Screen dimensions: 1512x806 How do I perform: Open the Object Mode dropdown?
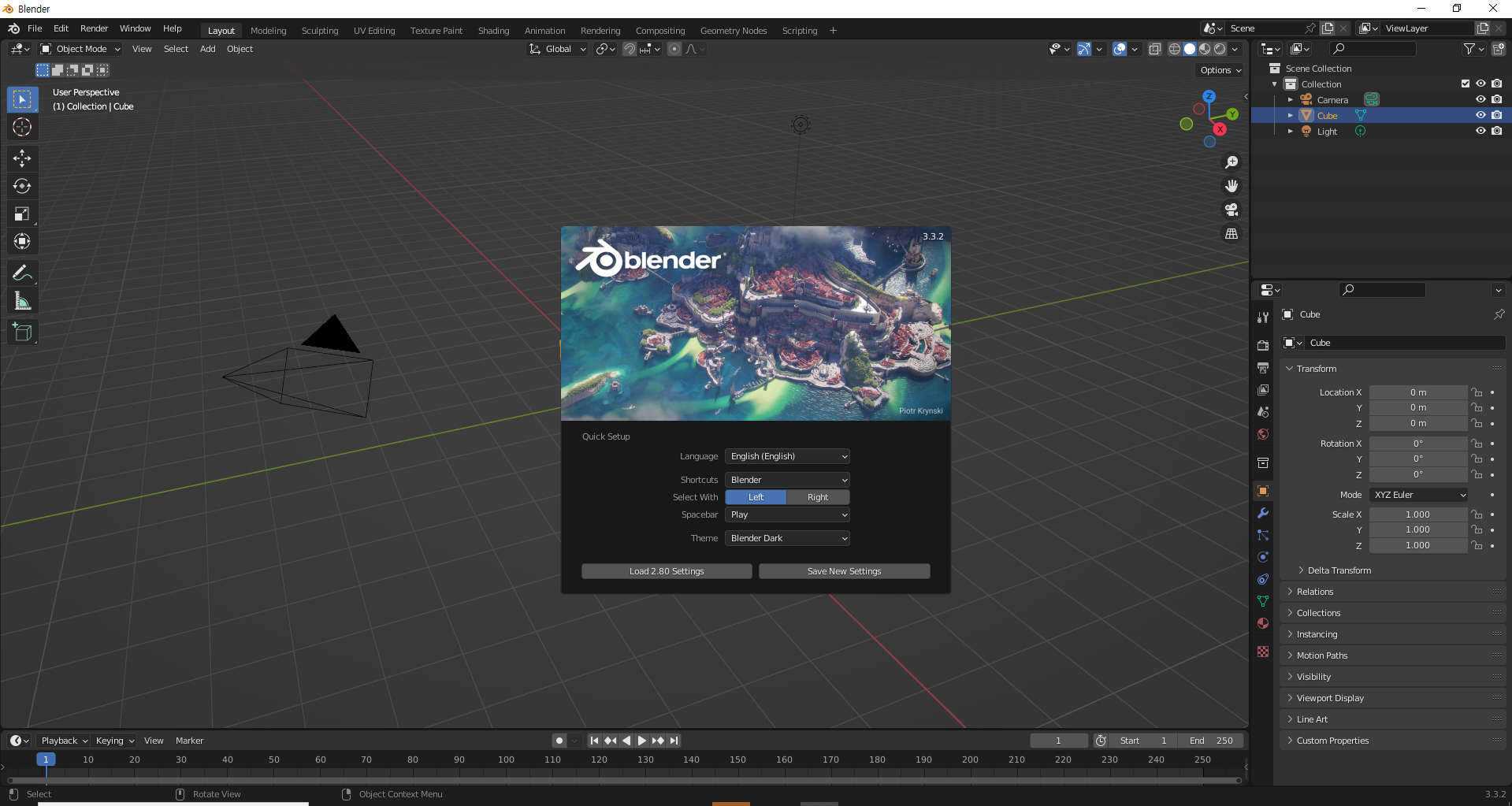click(x=80, y=49)
